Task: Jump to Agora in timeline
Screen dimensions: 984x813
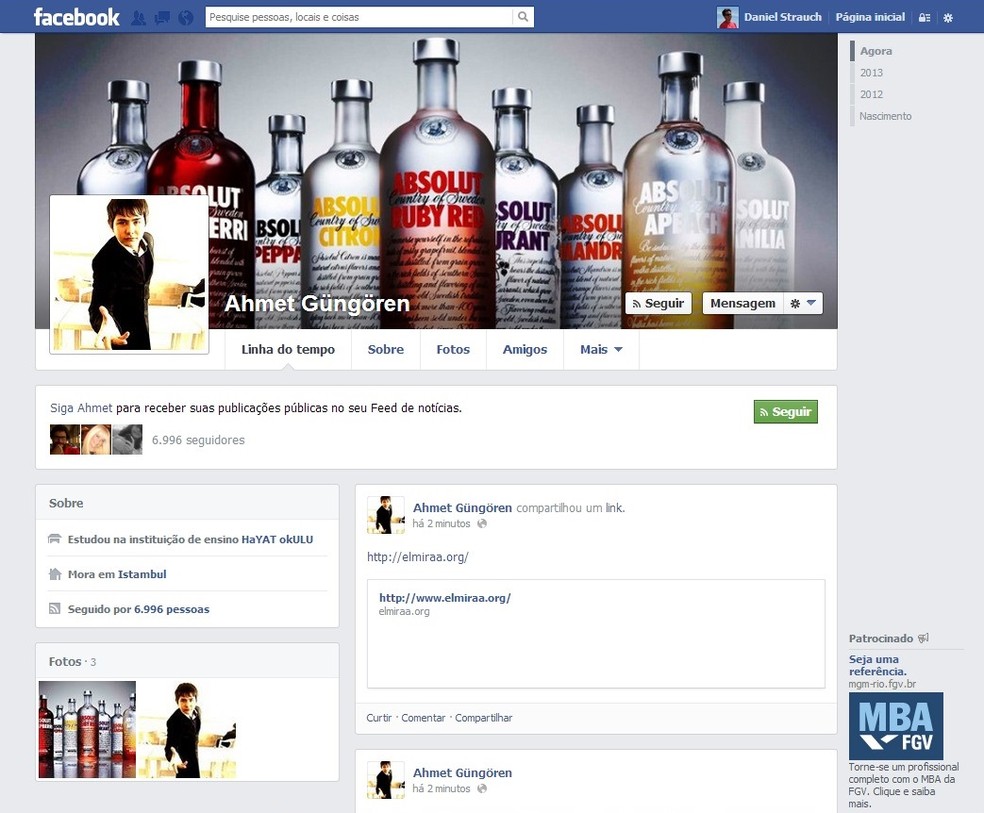Action: click(x=875, y=51)
